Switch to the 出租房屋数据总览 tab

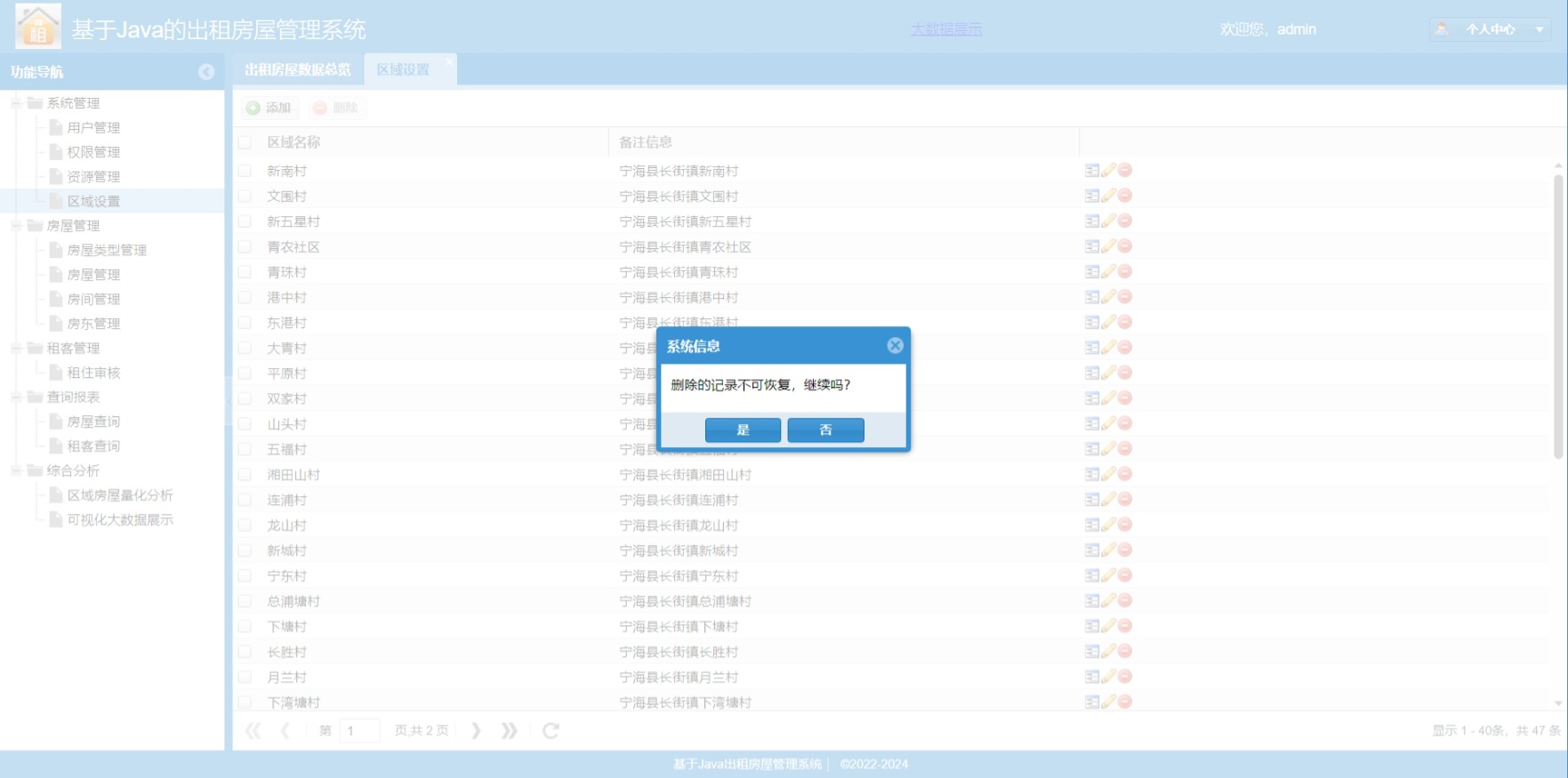coord(298,69)
